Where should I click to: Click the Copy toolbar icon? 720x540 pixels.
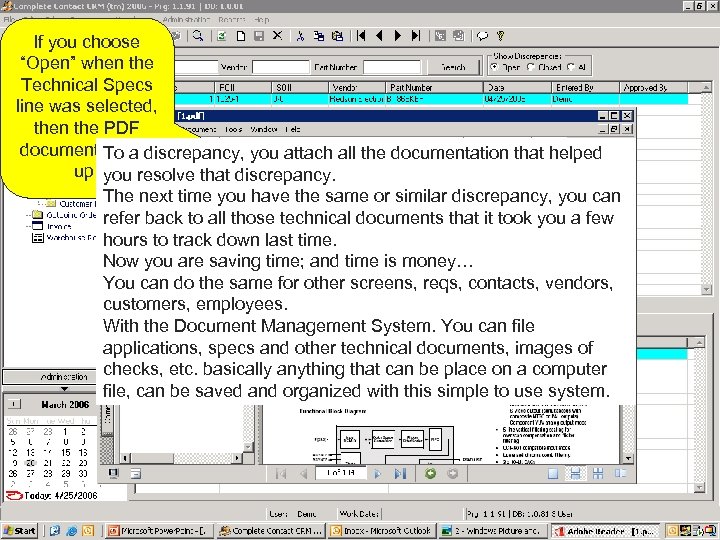coord(319,36)
